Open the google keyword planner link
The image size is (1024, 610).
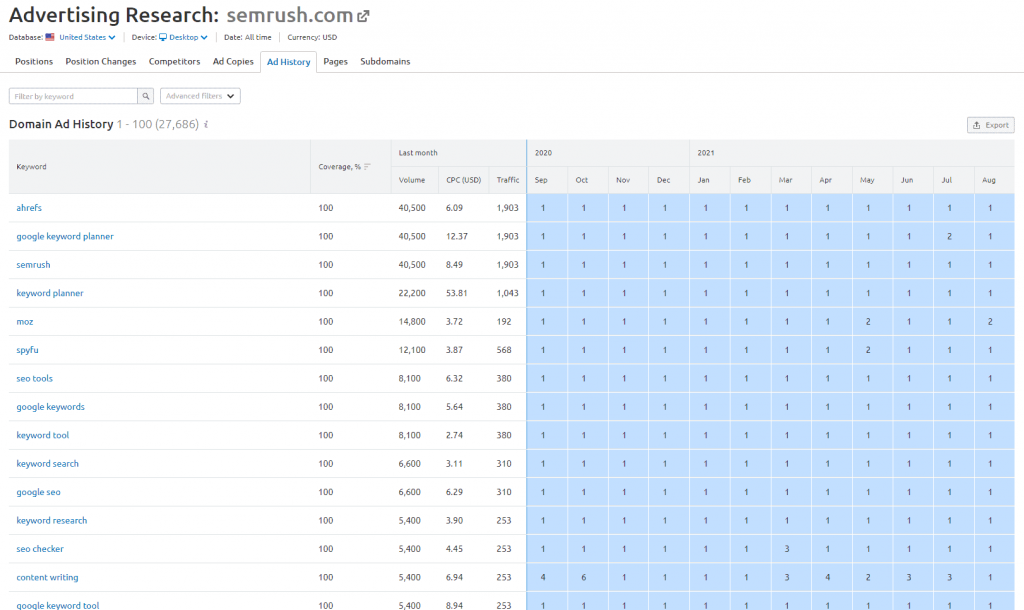point(65,236)
